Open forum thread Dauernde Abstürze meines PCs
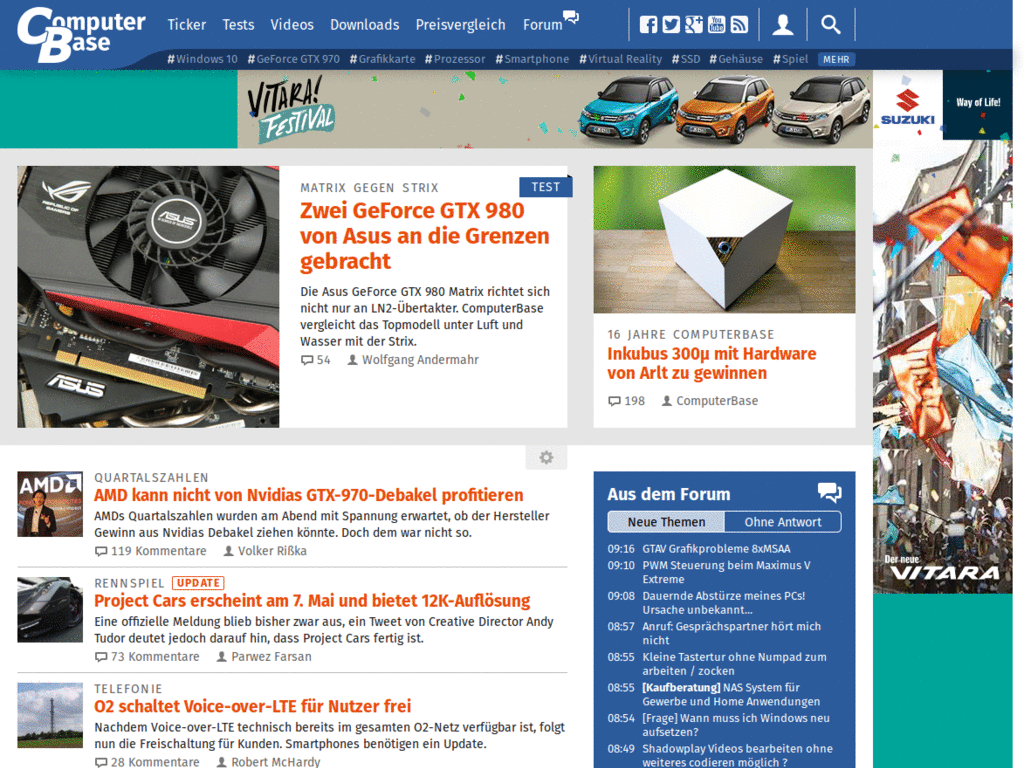 click(x=724, y=603)
